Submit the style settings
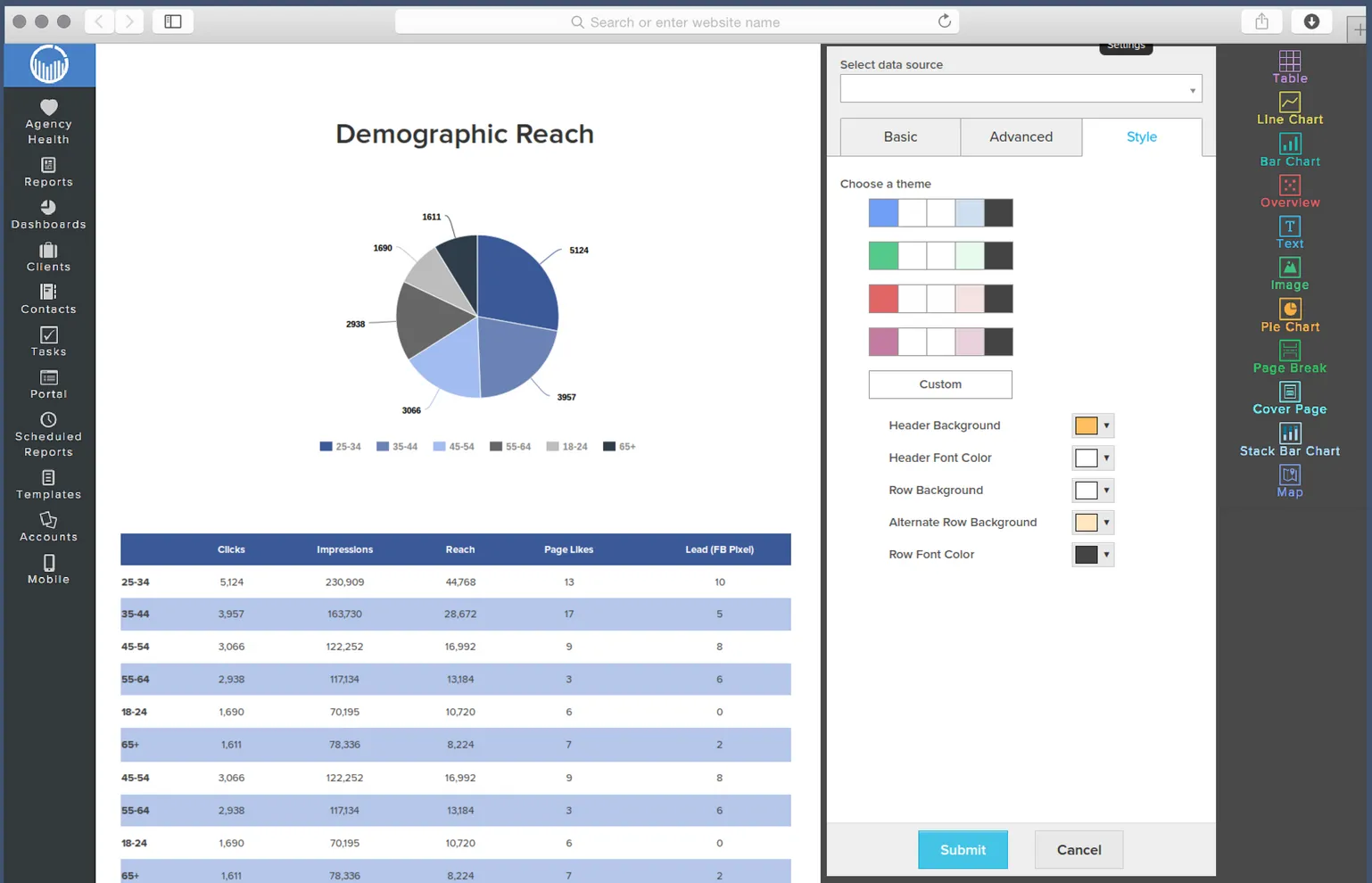The height and width of the screenshot is (883, 1372). pyautogui.click(x=963, y=849)
